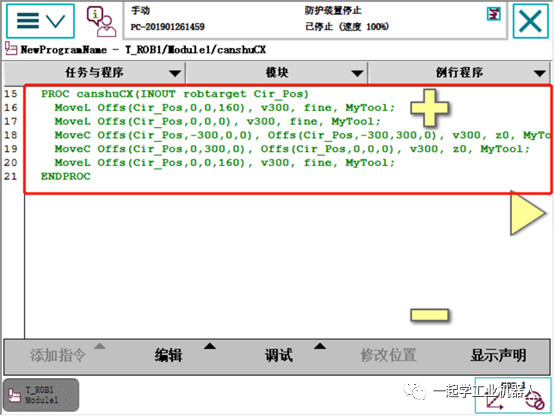Close the program editor with X
Image resolution: width=554 pixels, height=416 pixels.
click(530, 21)
